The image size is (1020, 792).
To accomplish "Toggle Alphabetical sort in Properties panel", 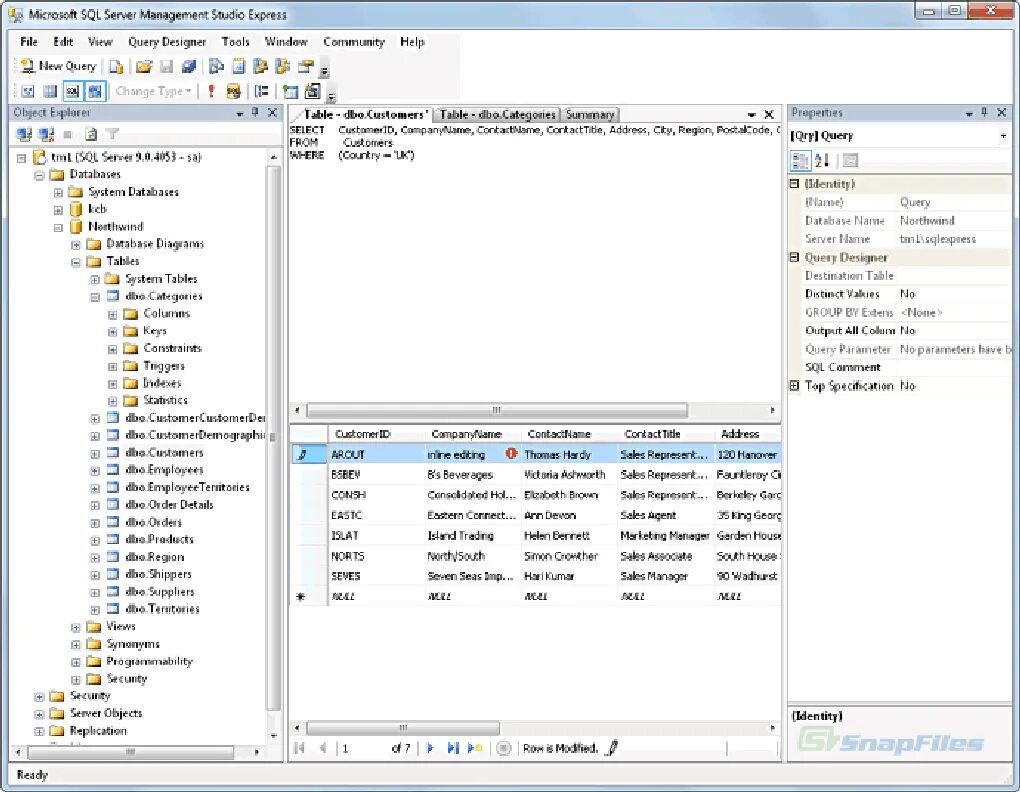I will tap(822, 160).
